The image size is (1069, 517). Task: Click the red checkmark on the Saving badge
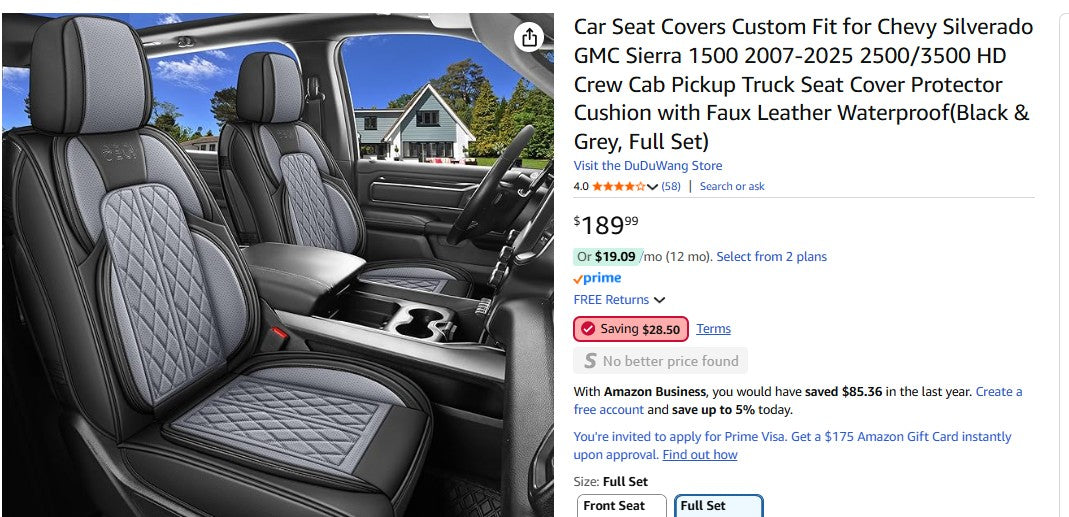[x=588, y=329]
